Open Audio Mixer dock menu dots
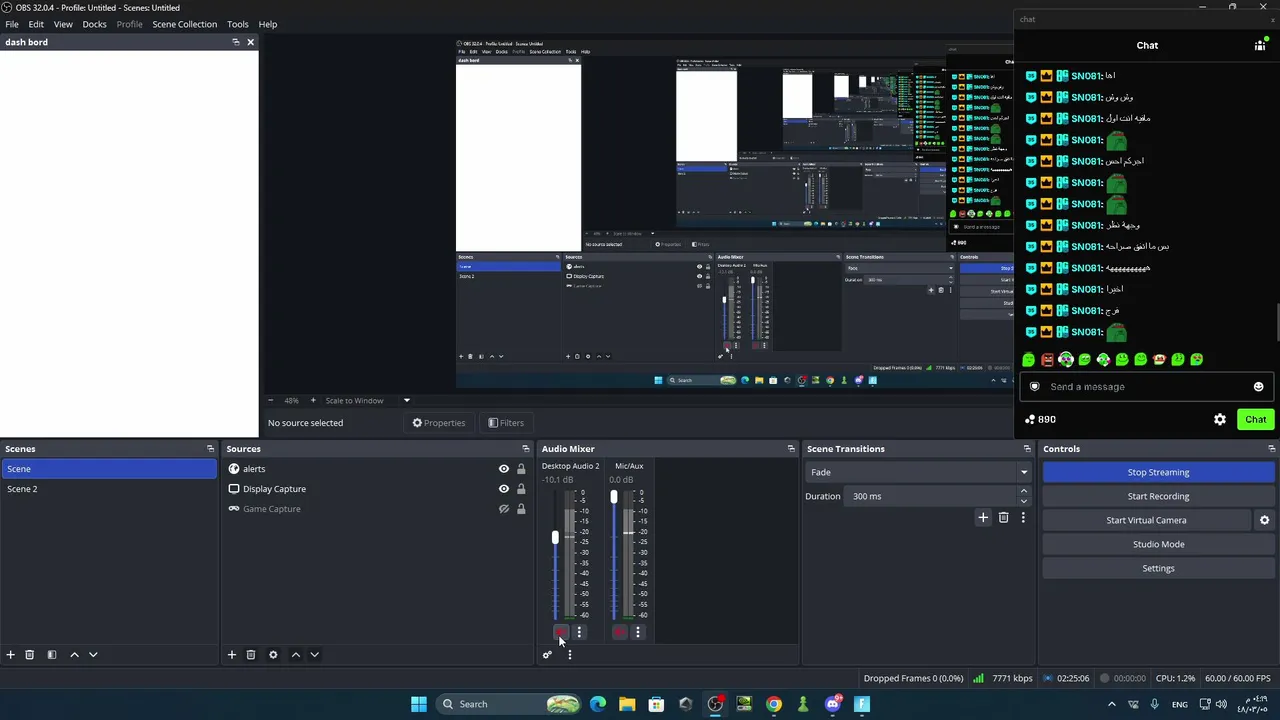The height and width of the screenshot is (720, 1280). (x=569, y=654)
